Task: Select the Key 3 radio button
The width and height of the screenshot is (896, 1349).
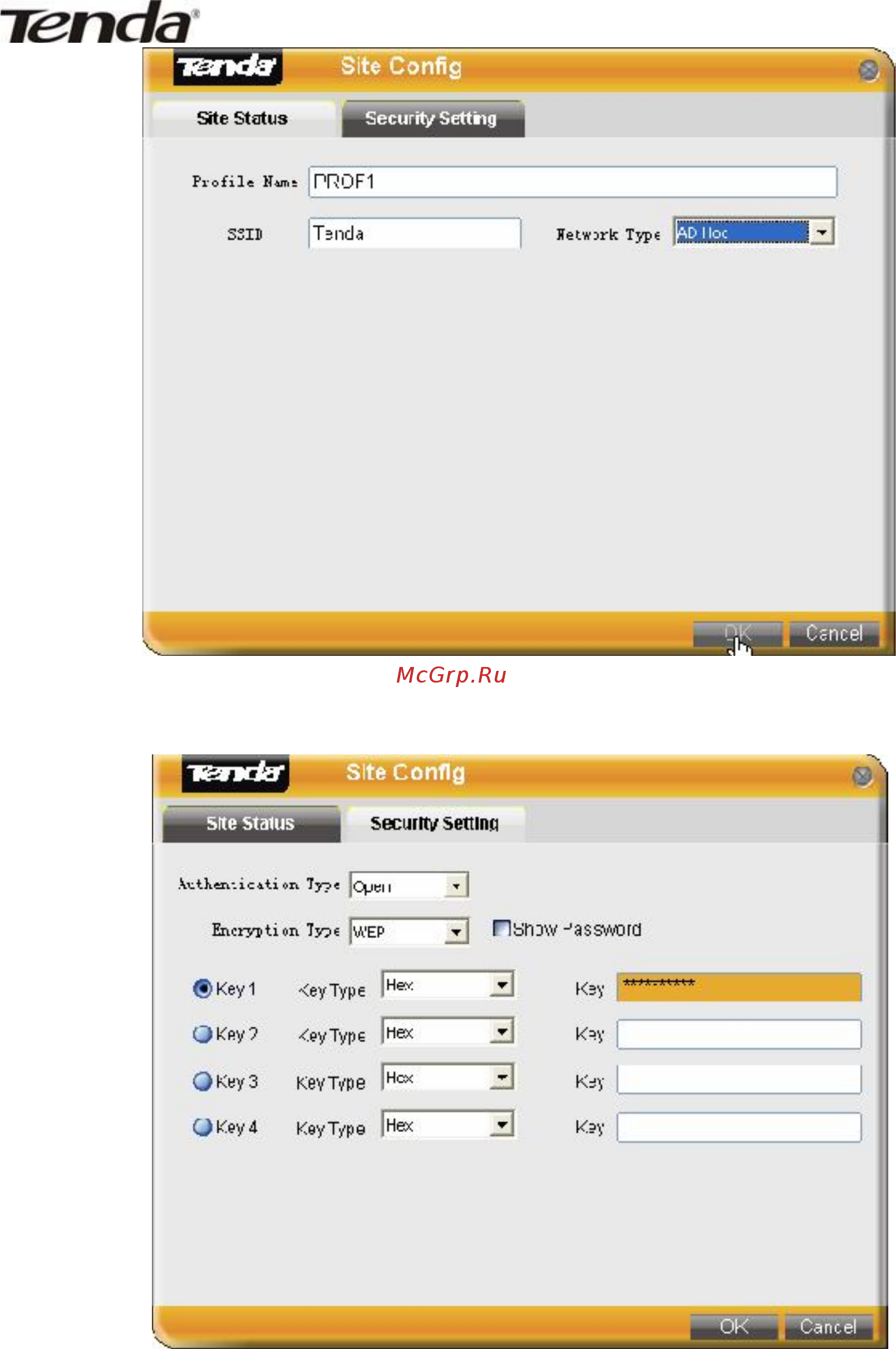Action: coord(202,1081)
